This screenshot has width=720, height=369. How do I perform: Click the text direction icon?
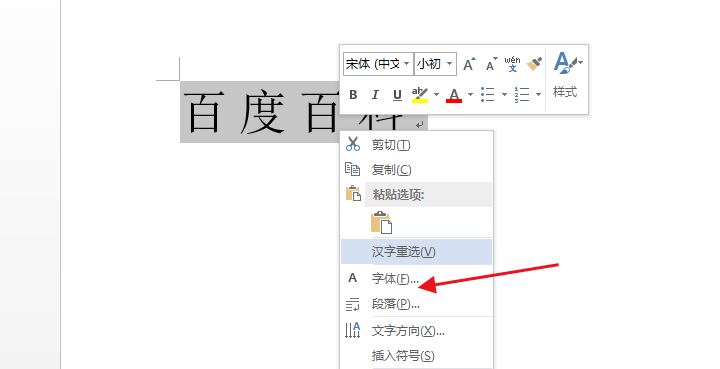[353, 330]
